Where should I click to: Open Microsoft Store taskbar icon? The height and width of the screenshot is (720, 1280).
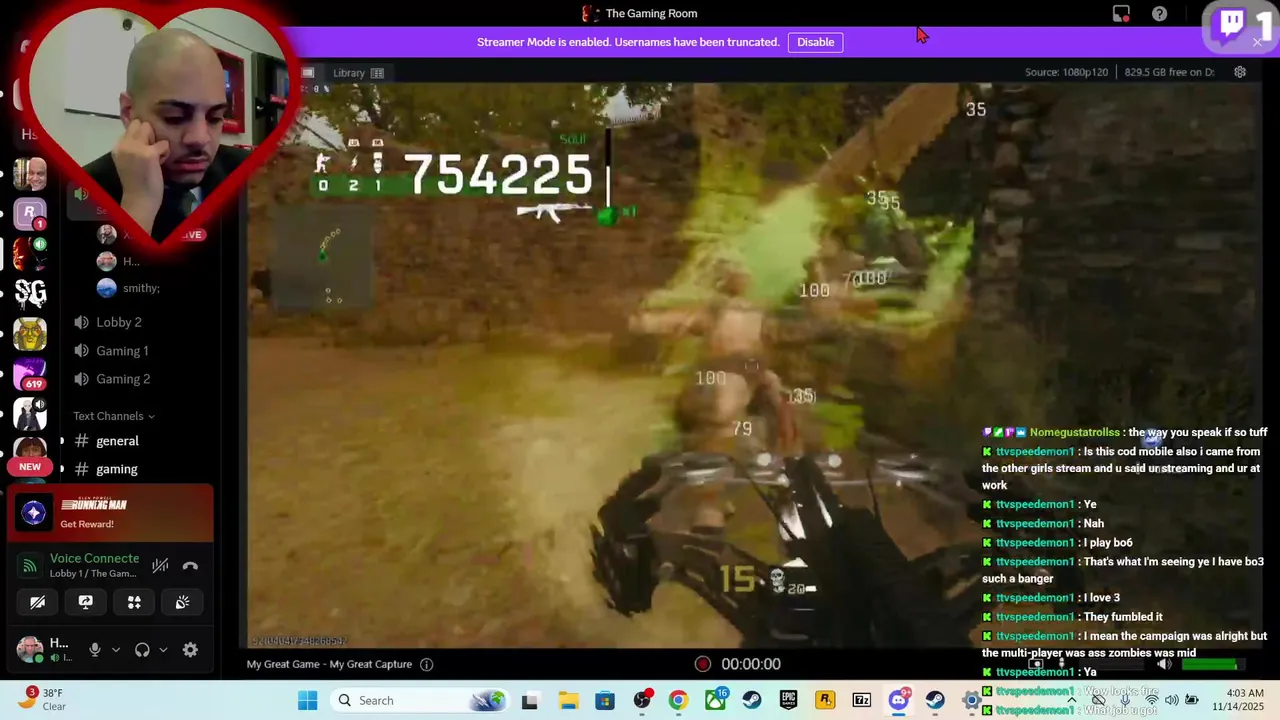(605, 700)
